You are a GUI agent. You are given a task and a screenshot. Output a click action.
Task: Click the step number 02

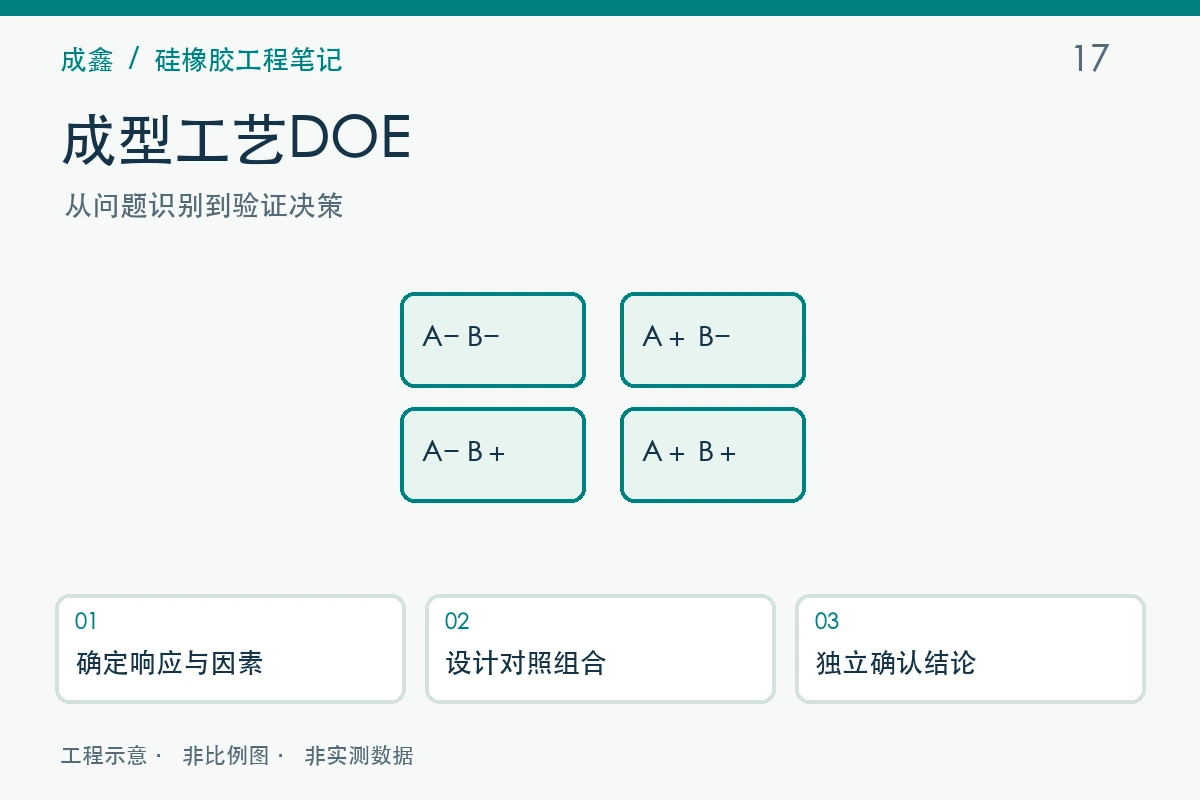tap(457, 621)
